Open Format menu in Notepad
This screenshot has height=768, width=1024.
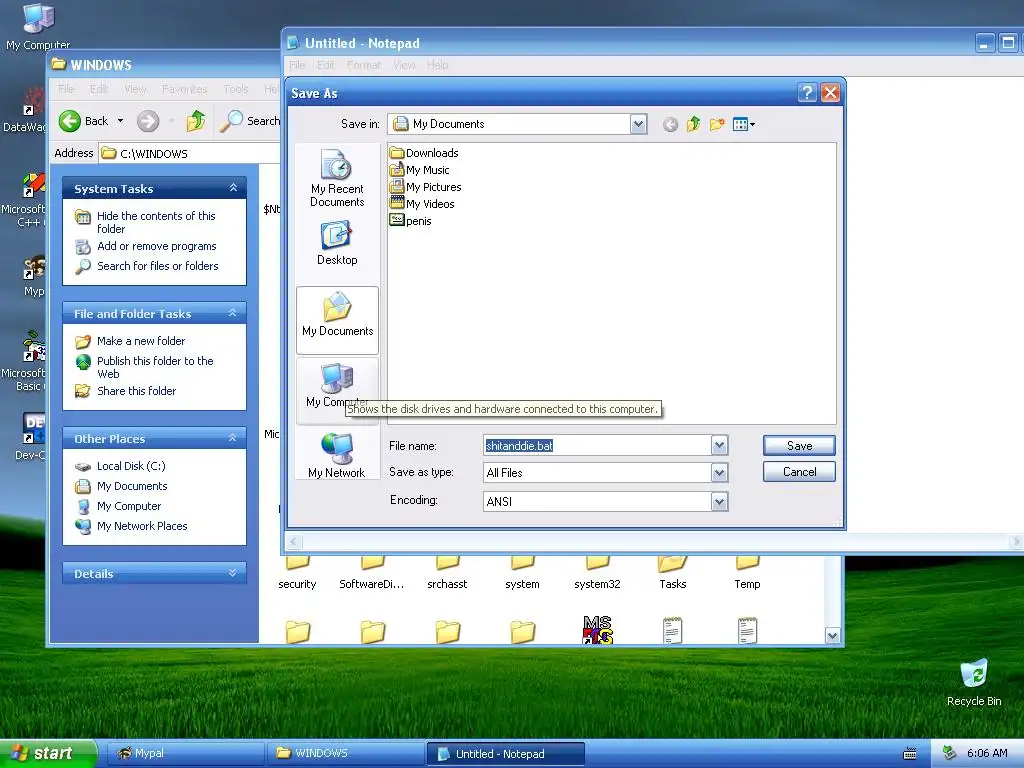click(x=364, y=65)
